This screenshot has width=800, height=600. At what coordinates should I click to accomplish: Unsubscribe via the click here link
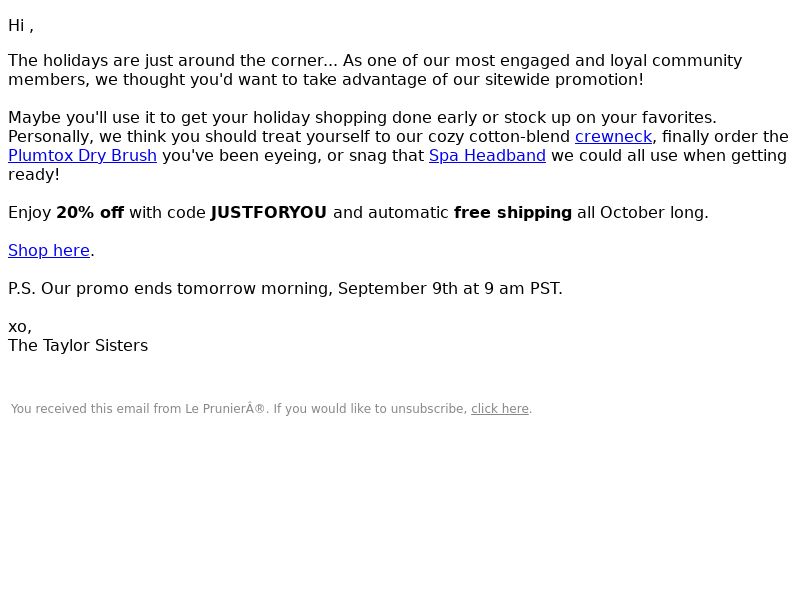pos(499,409)
